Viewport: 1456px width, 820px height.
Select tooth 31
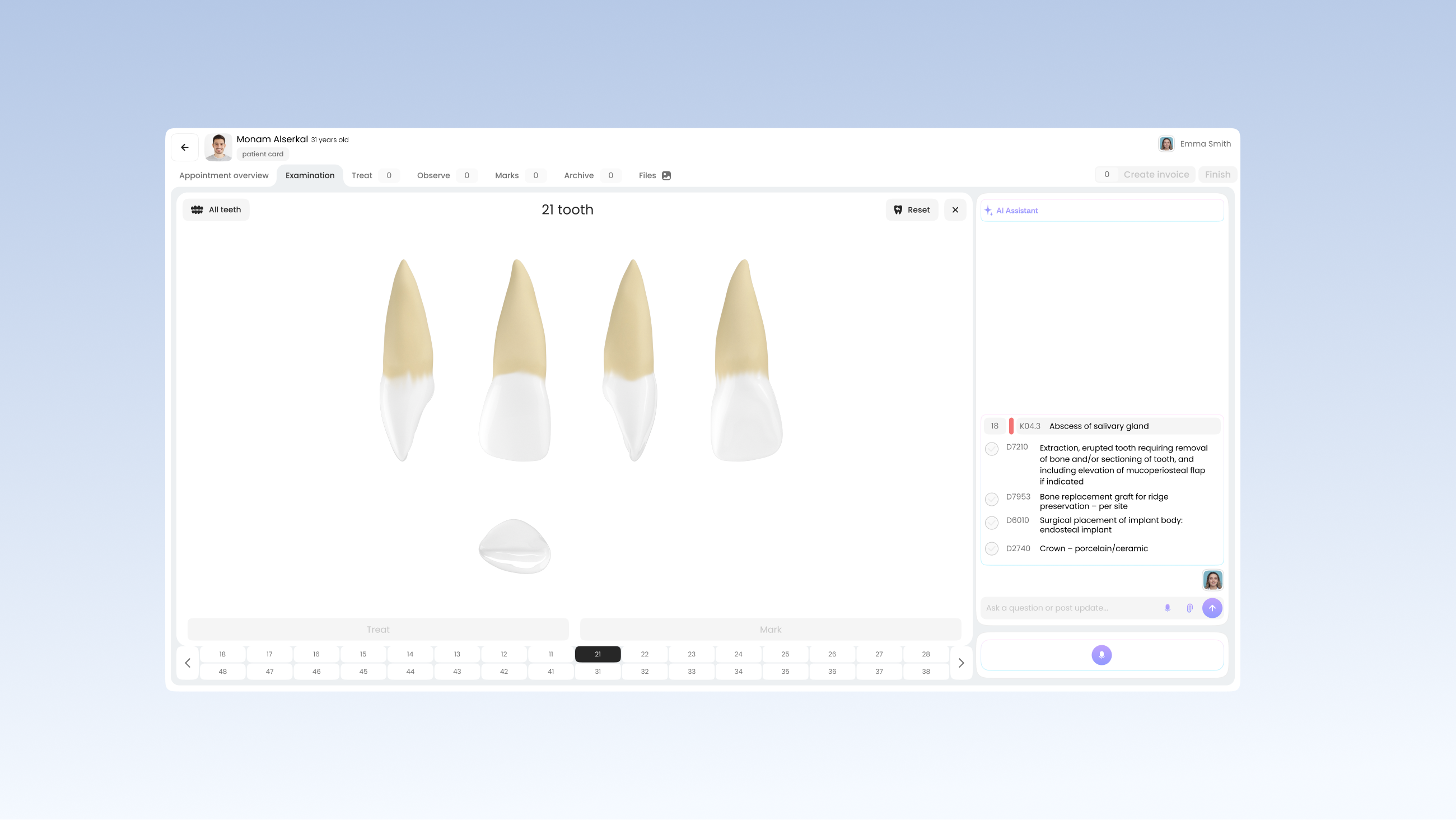(x=598, y=672)
